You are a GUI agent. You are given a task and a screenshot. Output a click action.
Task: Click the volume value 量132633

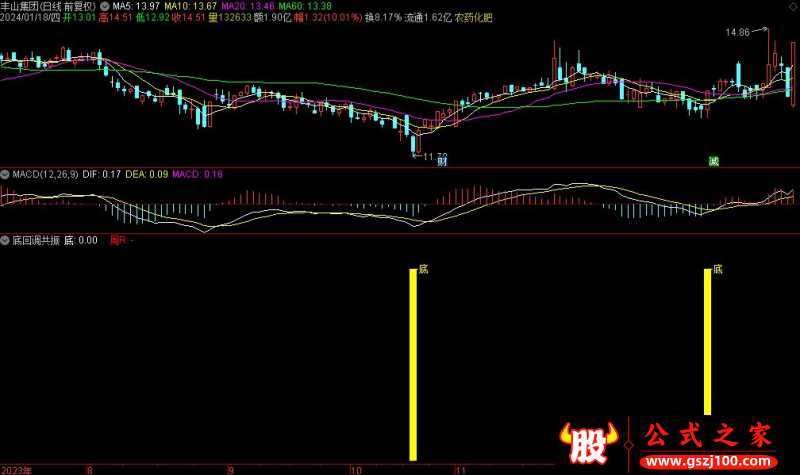pyautogui.click(x=230, y=18)
